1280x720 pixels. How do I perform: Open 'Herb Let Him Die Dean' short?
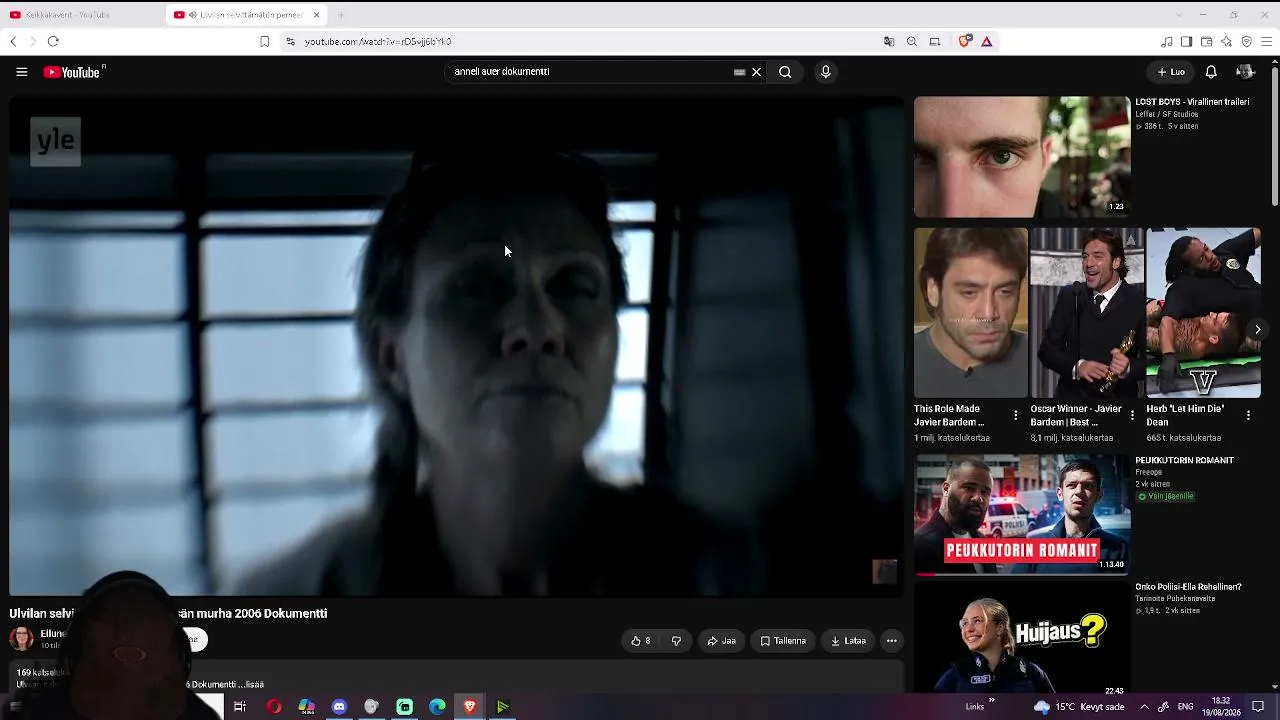1203,313
